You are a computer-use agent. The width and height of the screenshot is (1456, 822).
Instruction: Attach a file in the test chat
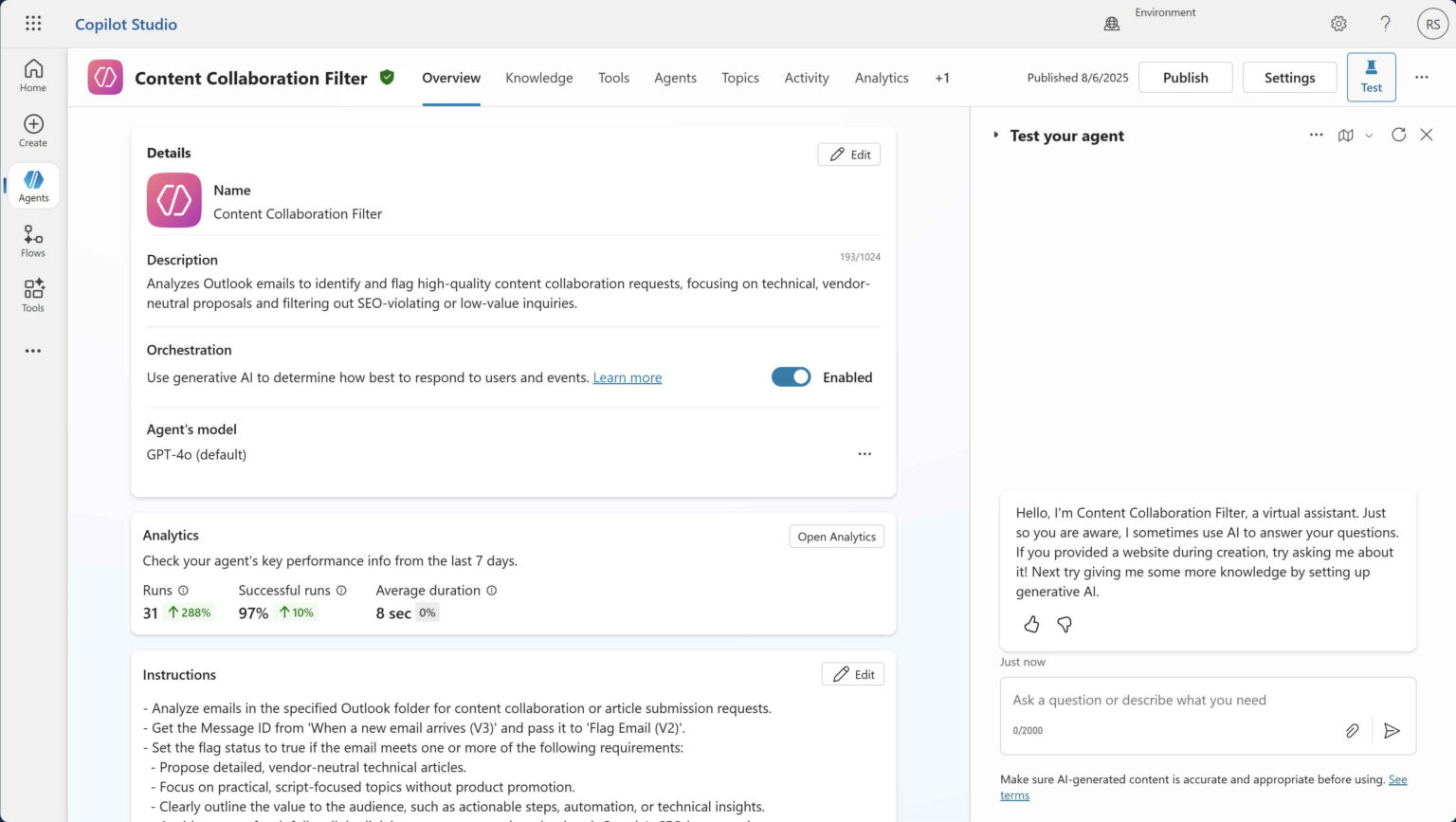tap(1353, 730)
